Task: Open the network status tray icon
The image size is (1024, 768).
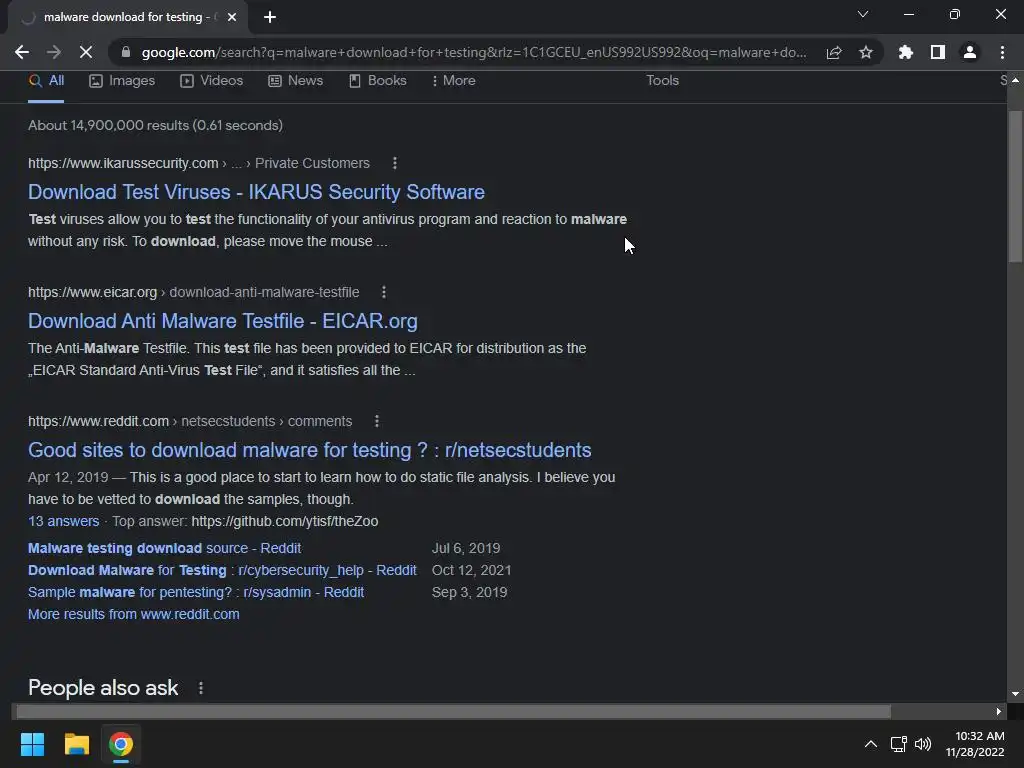Action: coord(899,744)
